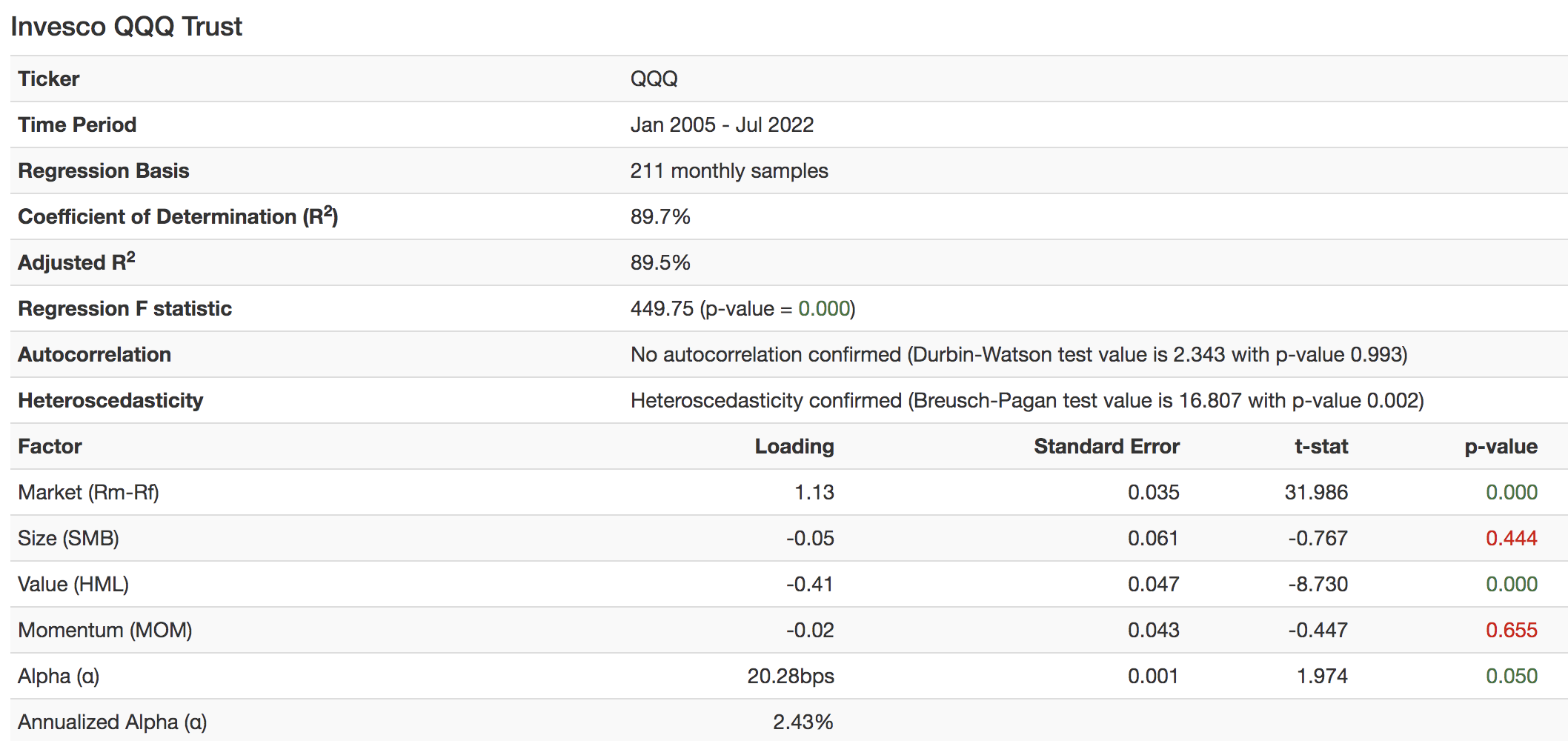Click the Loading column header
The width and height of the screenshot is (1568, 741).
click(x=794, y=446)
